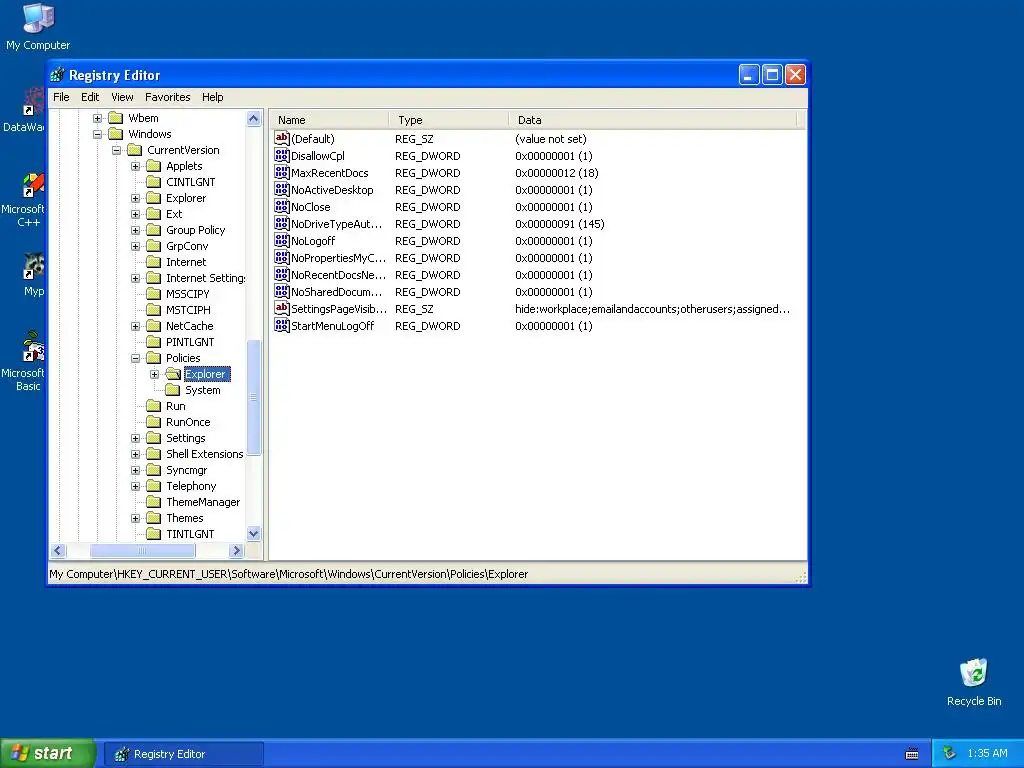This screenshot has width=1024, height=768.
Task: Click the System key folder icon
Action: click(172, 390)
